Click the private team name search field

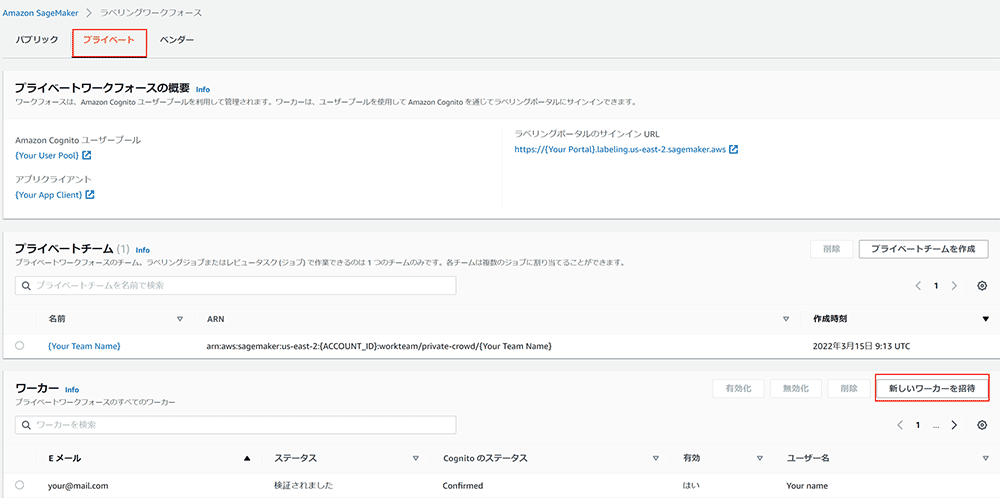pyautogui.click(x=236, y=286)
